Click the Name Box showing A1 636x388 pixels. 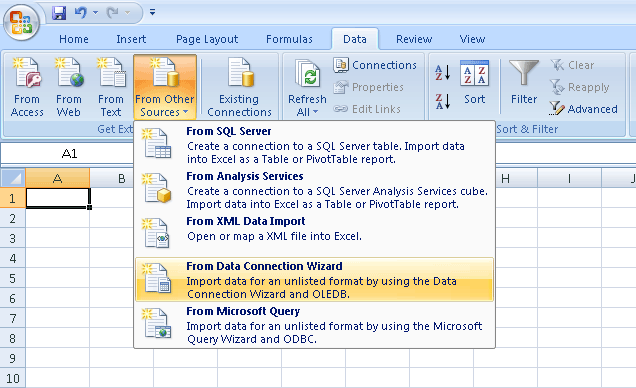69,154
